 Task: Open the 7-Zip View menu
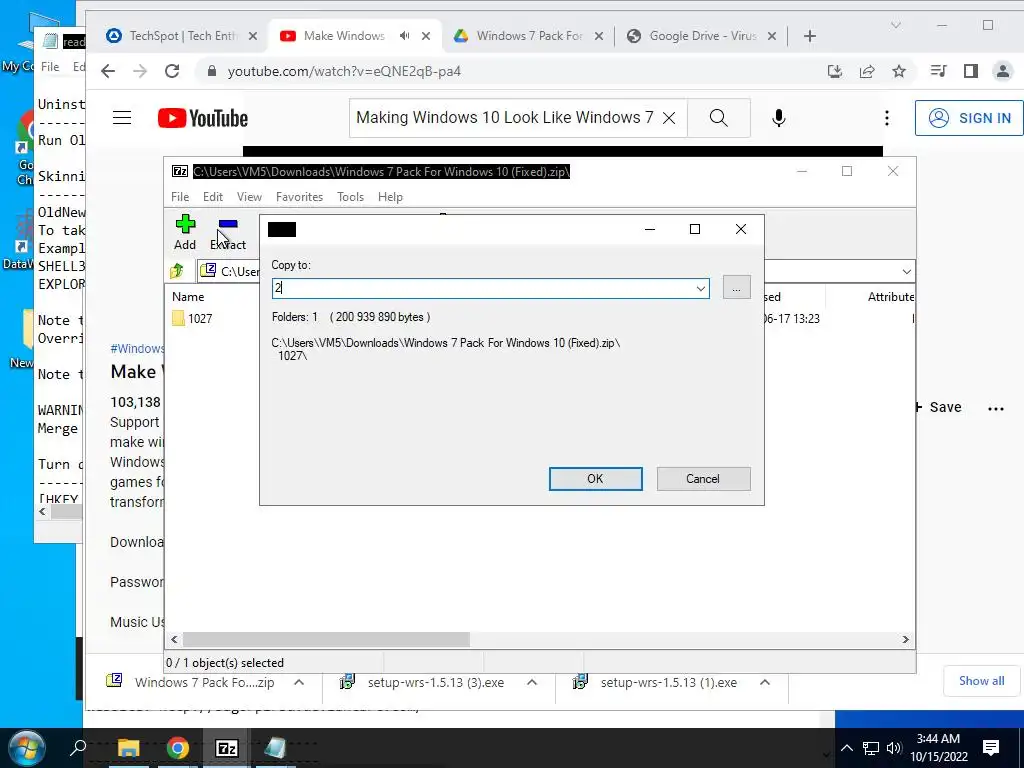click(249, 197)
